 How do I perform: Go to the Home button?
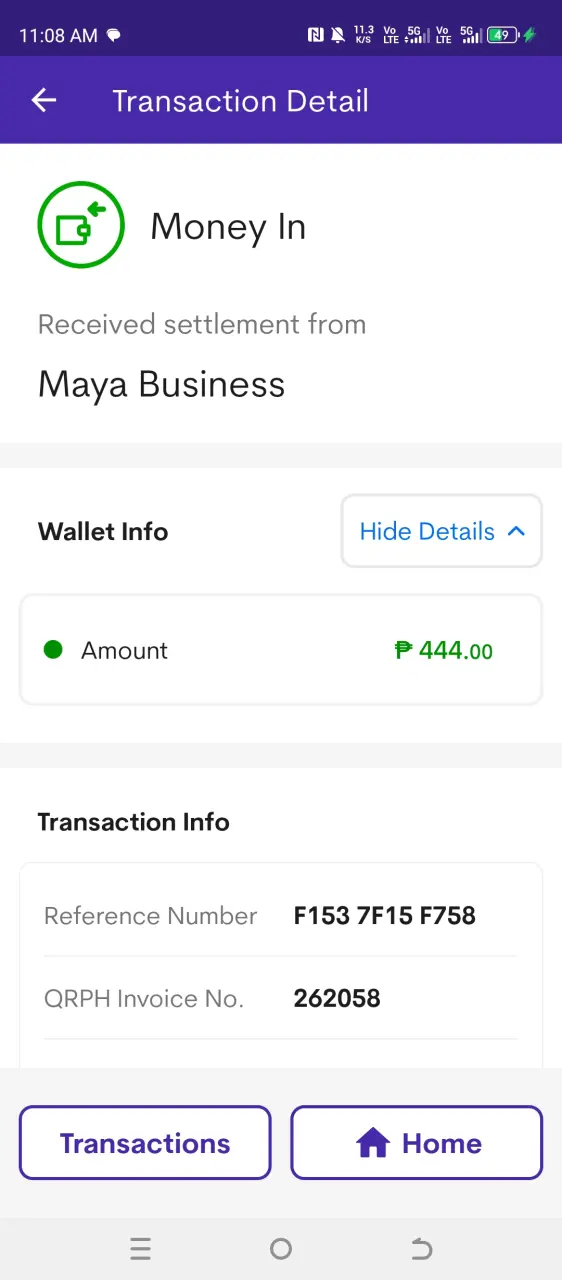(x=417, y=1143)
